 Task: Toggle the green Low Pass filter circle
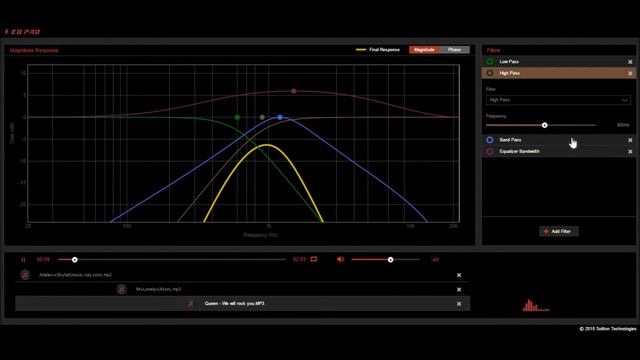point(490,62)
